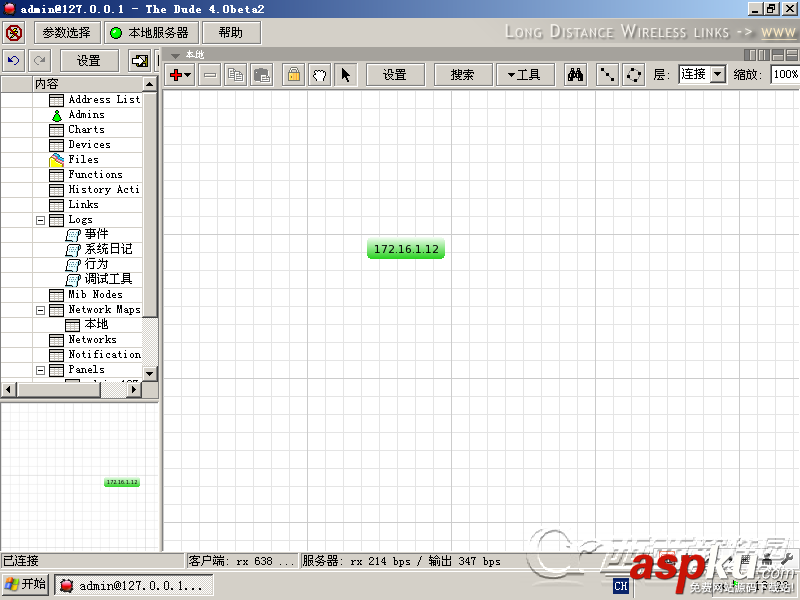Select Mib Nodes in the tree
The image size is (800, 600).
(95, 294)
